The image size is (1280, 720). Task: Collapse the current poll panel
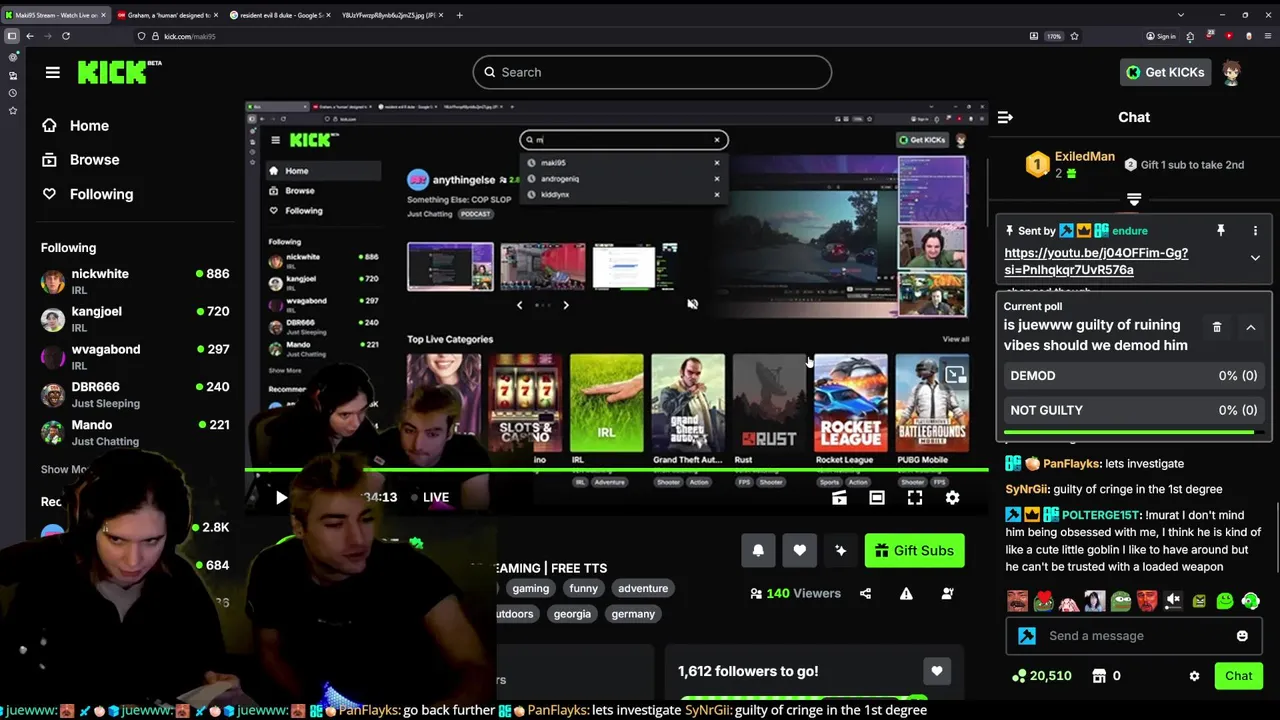[x=1250, y=327]
